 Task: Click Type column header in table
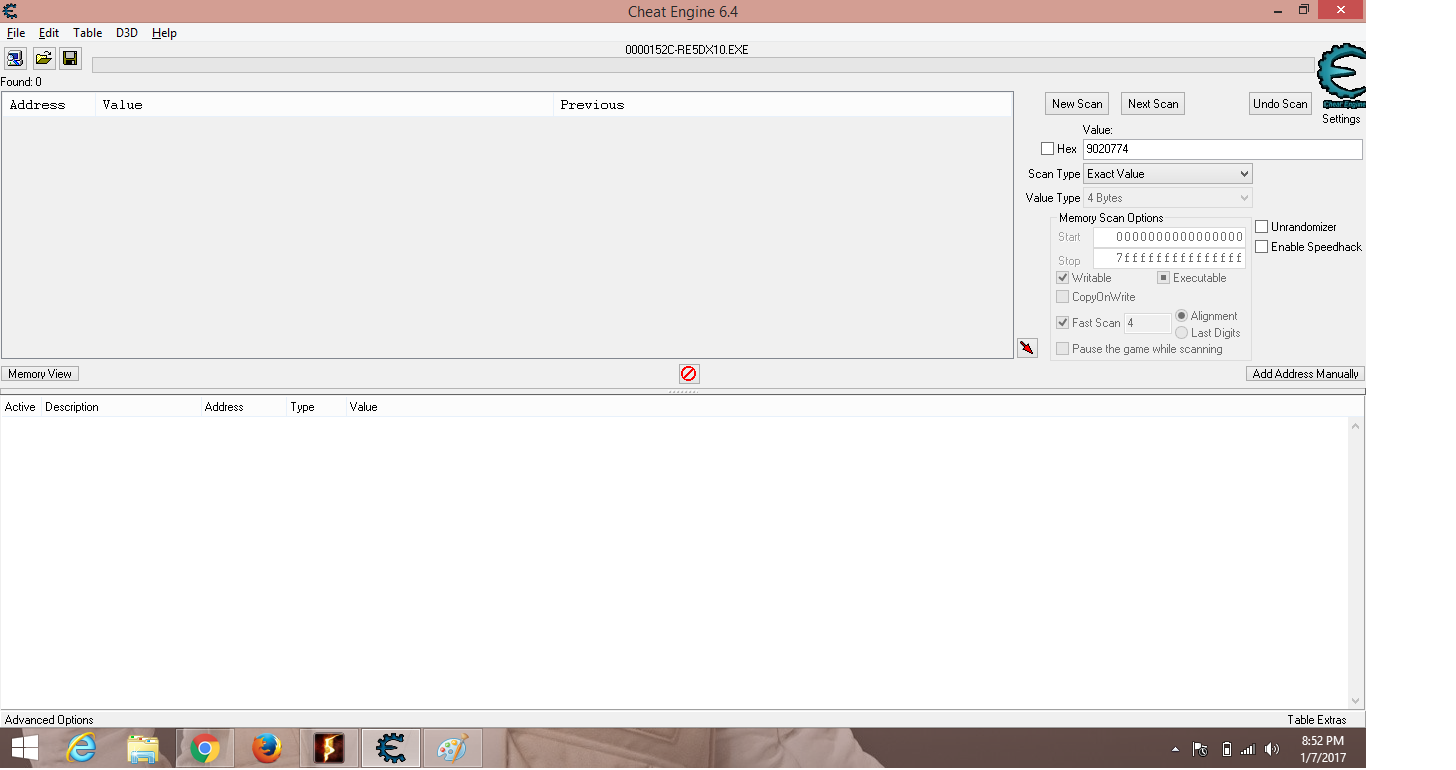[x=316, y=407]
